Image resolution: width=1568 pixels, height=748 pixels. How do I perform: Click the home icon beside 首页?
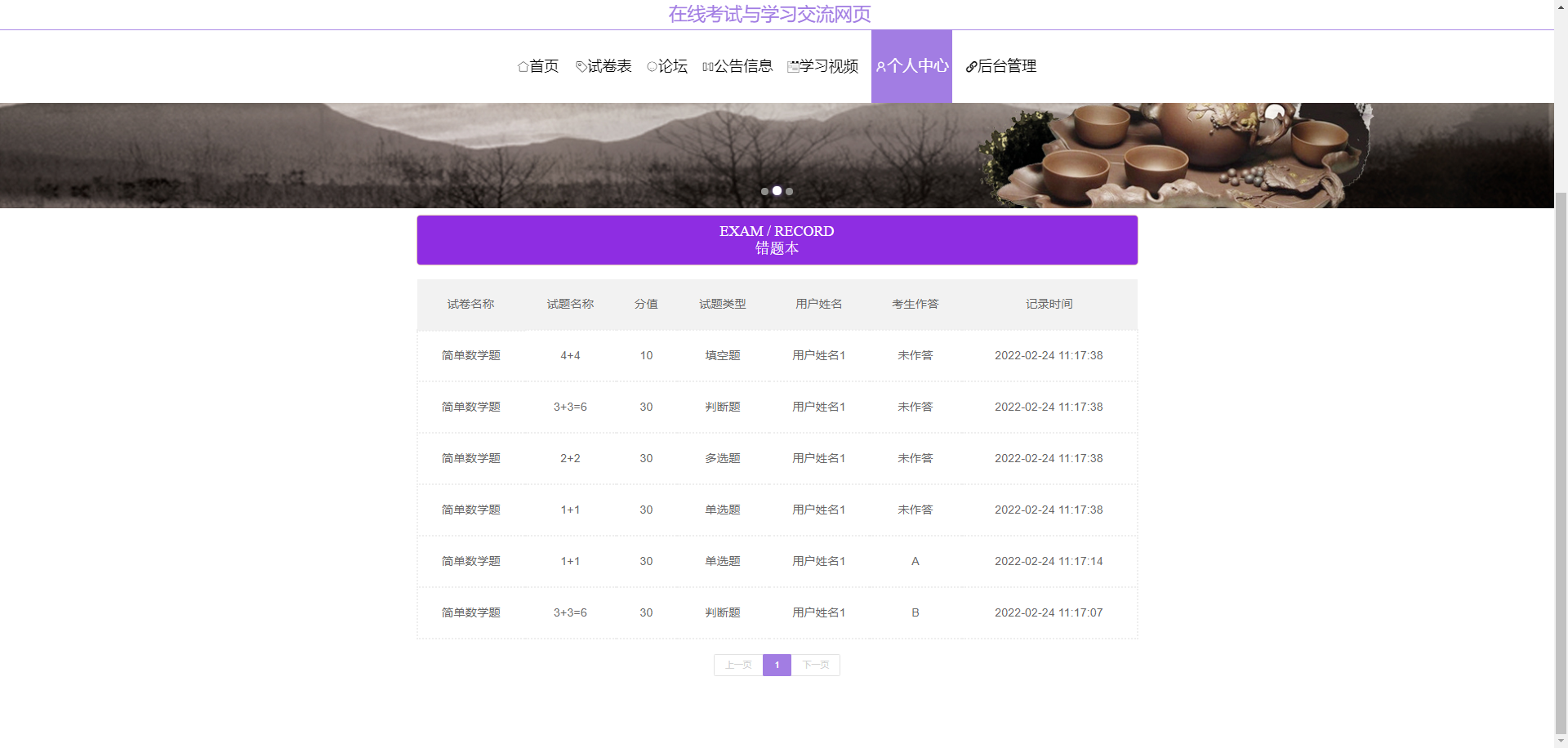click(523, 67)
